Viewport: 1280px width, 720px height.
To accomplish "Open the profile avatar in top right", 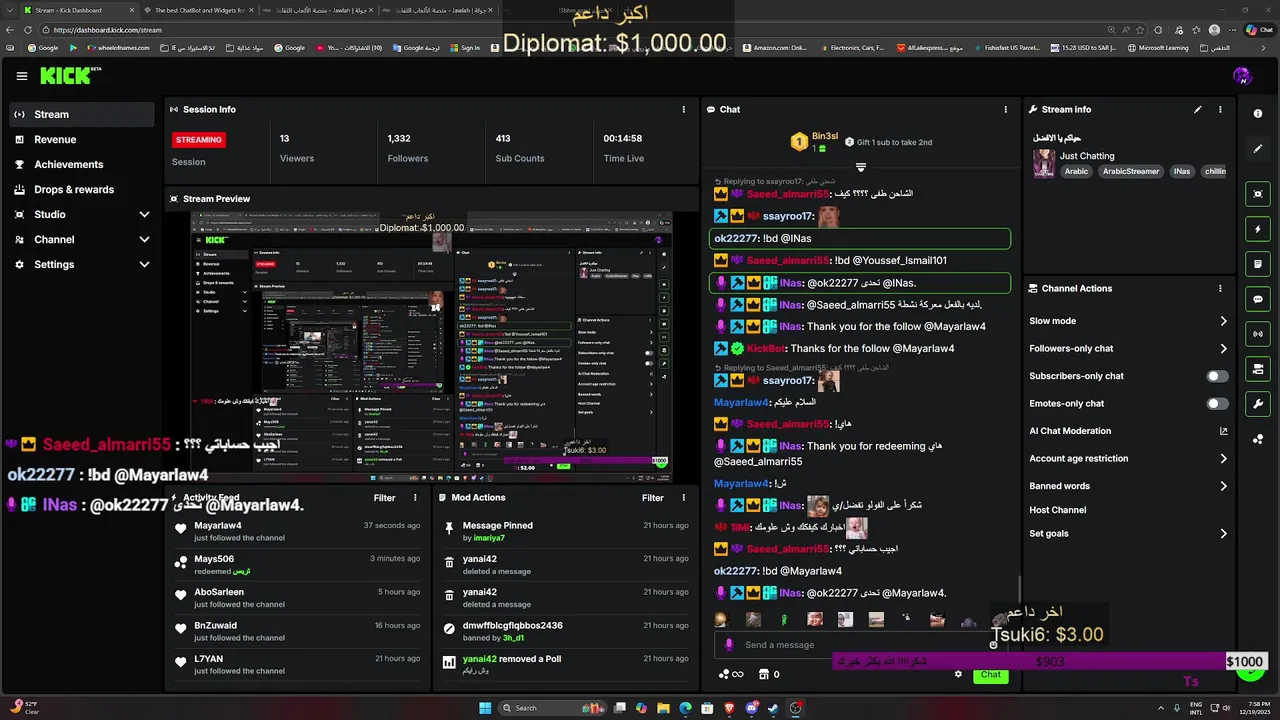I will (x=1242, y=76).
